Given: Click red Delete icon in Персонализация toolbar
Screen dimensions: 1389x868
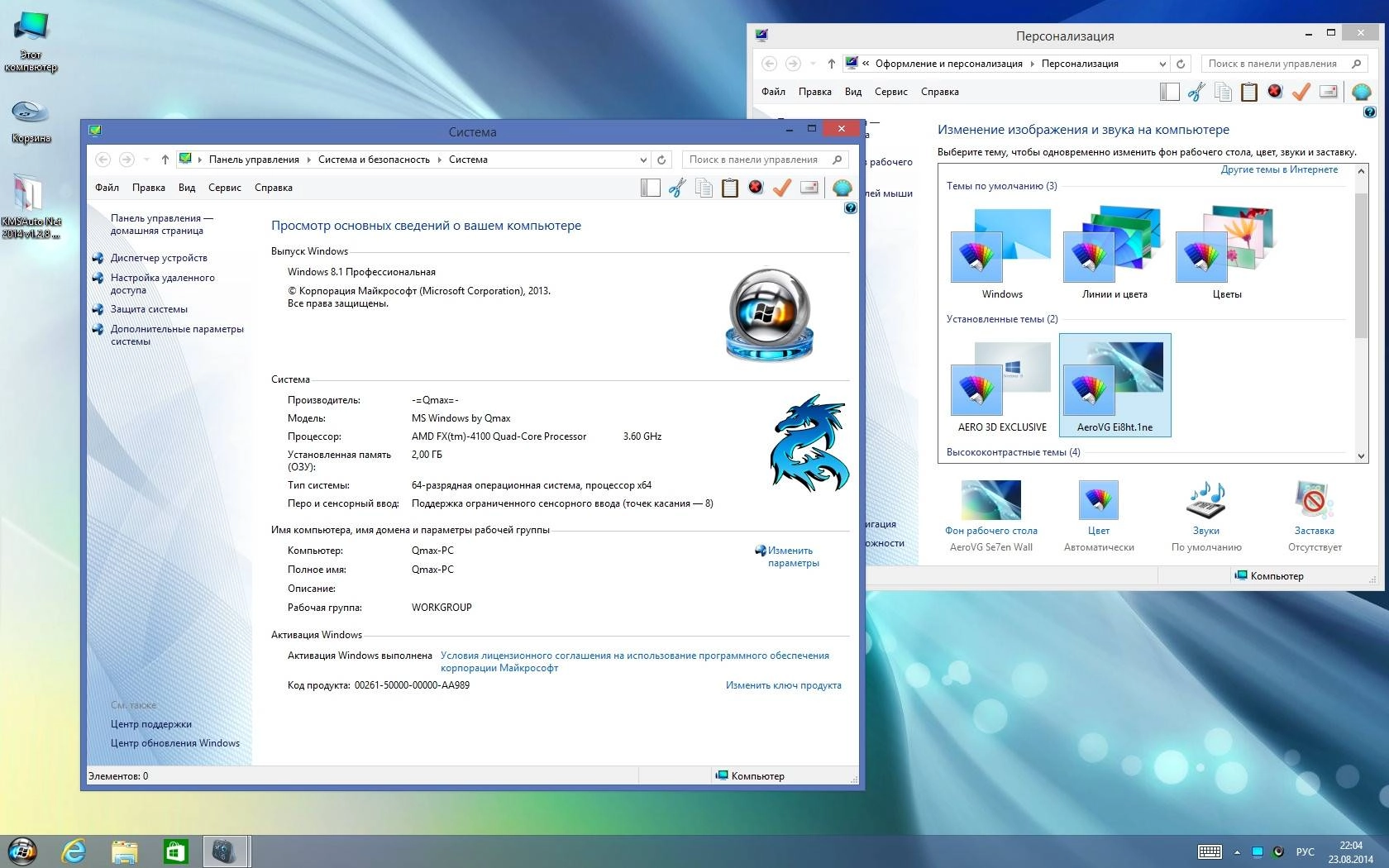Looking at the screenshot, I should click(x=1275, y=91).
